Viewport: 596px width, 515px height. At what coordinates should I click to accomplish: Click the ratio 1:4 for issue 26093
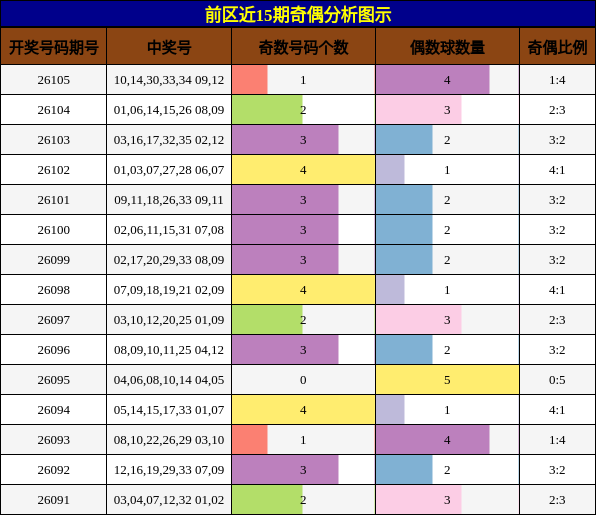click(557, 440)
